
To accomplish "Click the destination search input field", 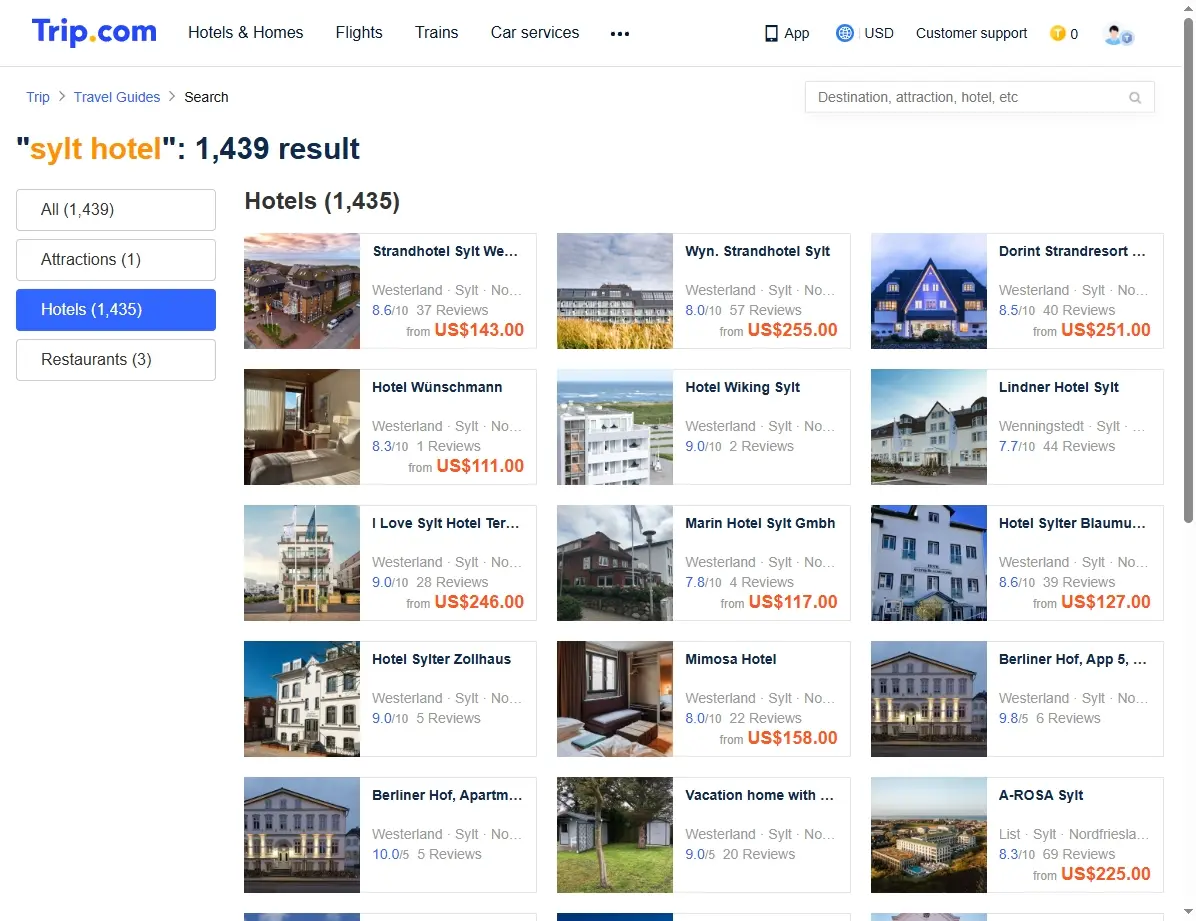I will 979,98.
